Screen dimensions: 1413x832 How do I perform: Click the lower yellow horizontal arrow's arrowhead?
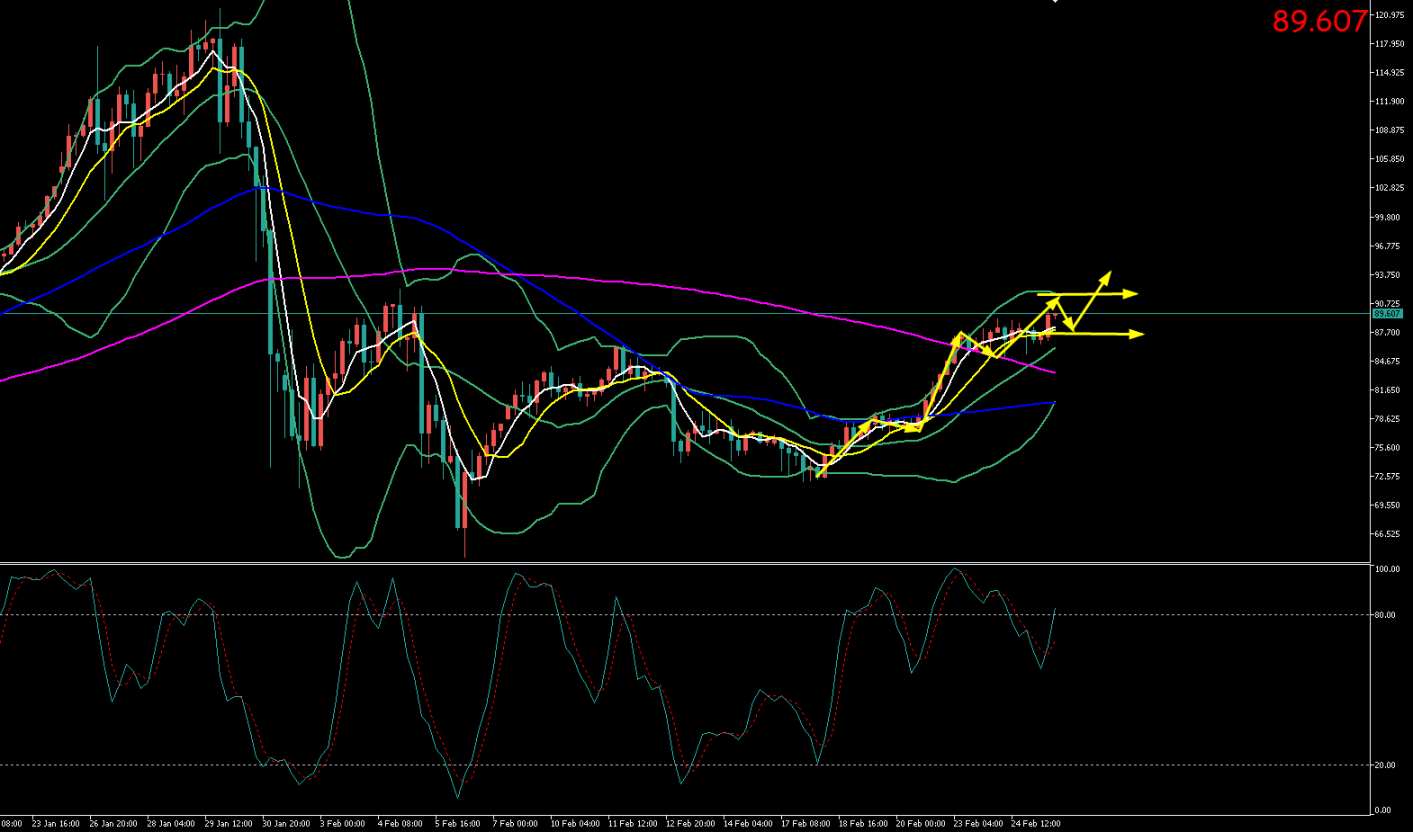pos(1136,334)
